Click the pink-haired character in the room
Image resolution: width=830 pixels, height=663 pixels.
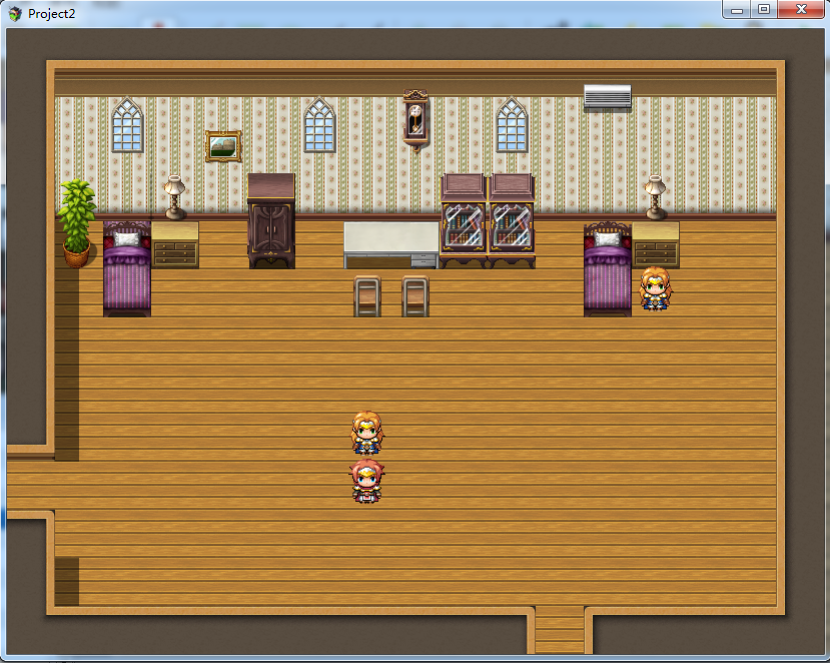(367, 481)
